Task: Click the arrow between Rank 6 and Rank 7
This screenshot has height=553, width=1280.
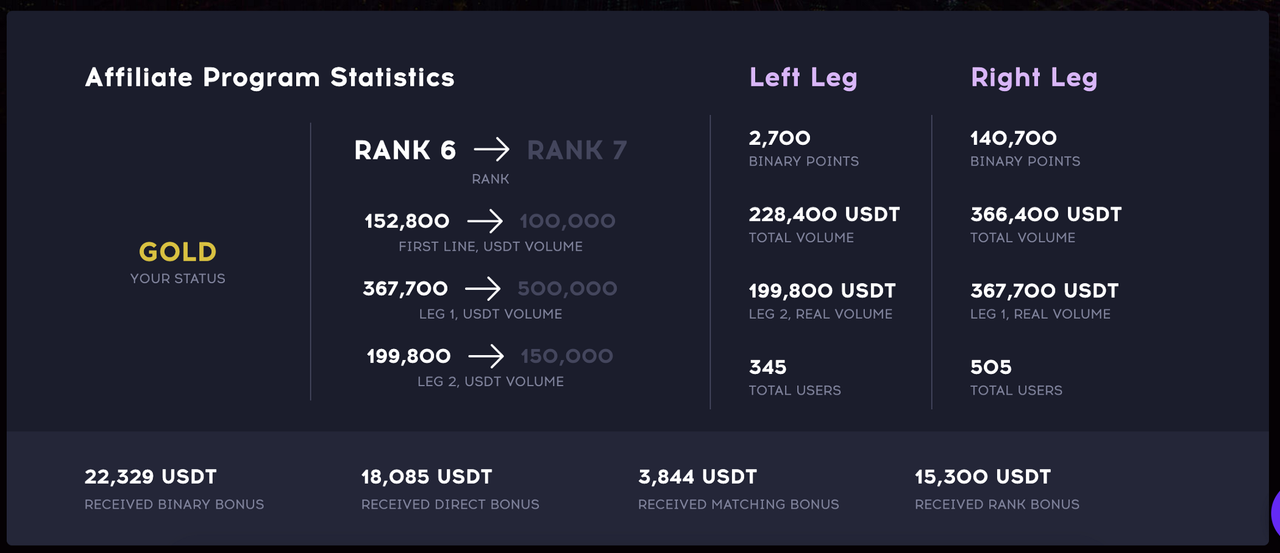Action: coord(491,150)
